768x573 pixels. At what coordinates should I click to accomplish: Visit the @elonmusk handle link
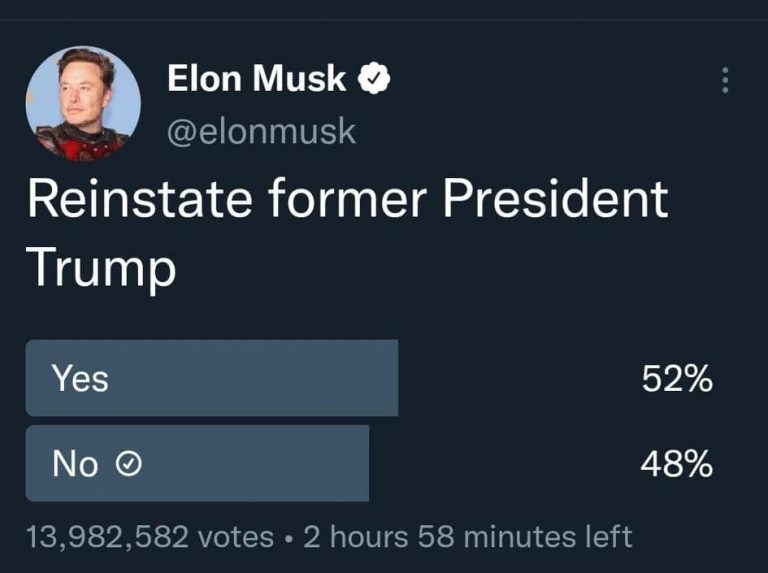click(261, 131)
